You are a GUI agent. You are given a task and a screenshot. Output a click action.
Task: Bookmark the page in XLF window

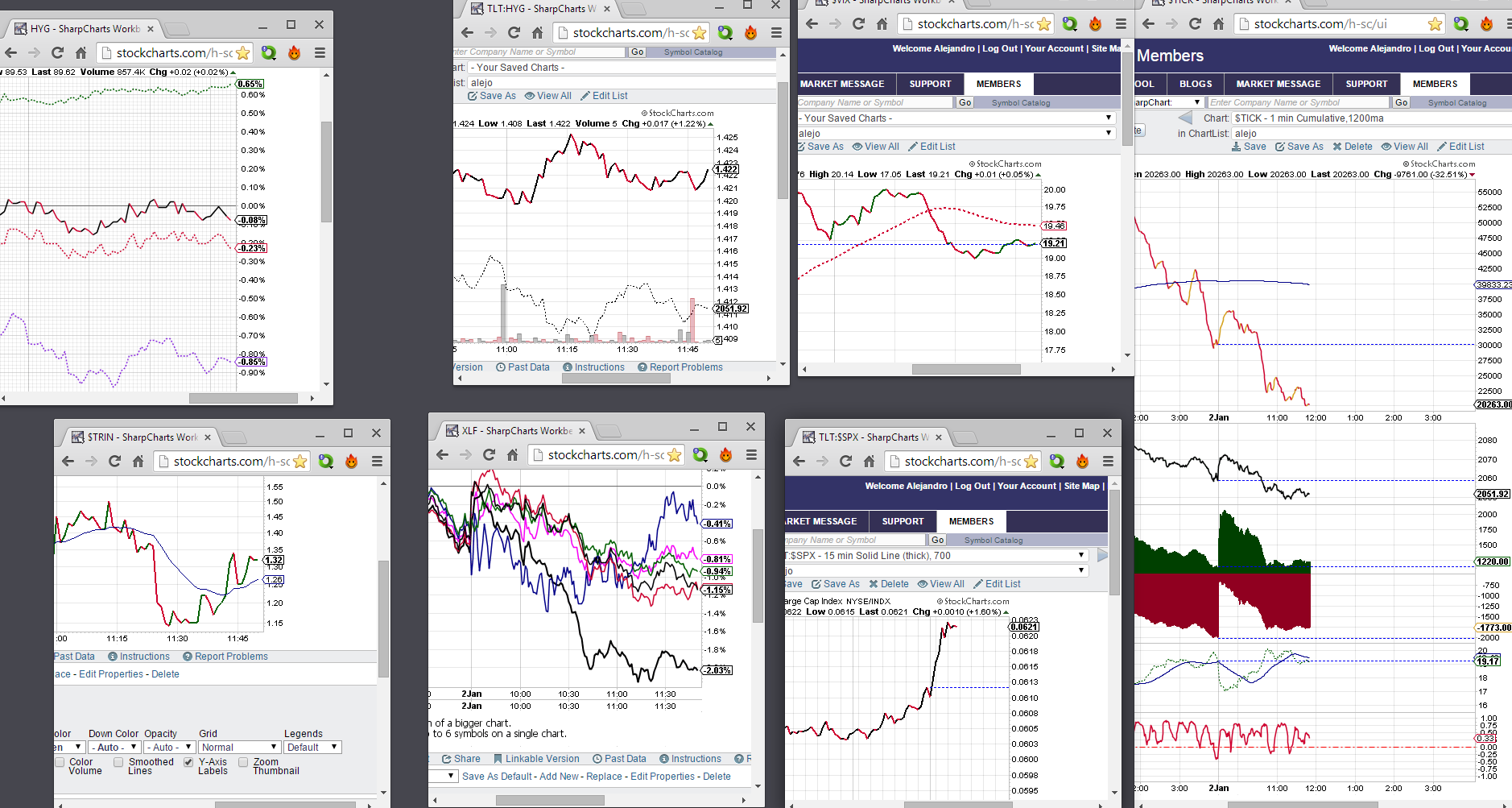tap(674, 455)
